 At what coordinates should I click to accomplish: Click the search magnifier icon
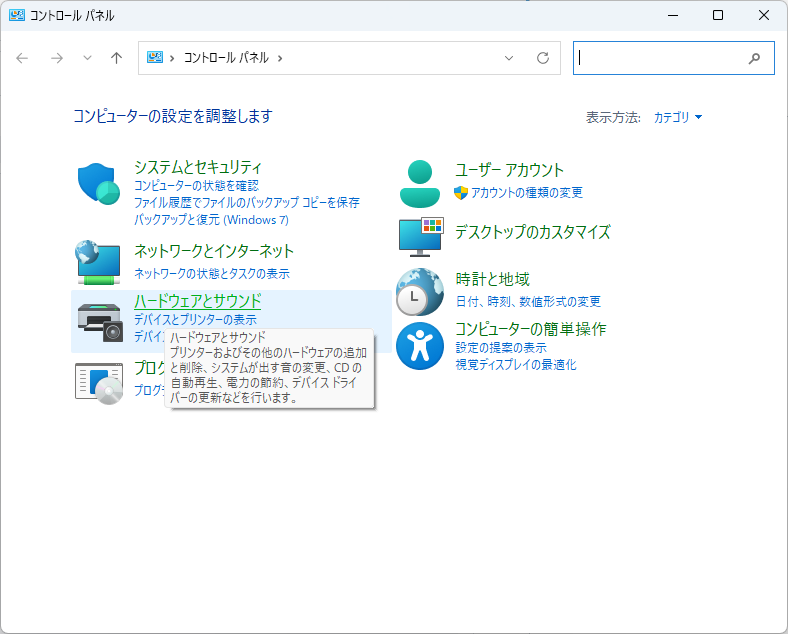pos(754,58)
